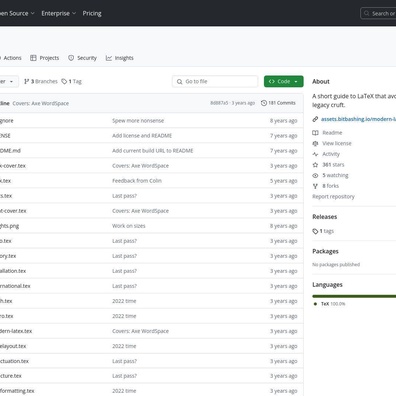This screenshot has height=396, width=396.
Task: Click the link chain icon in About
Action: tap(315, 119)
